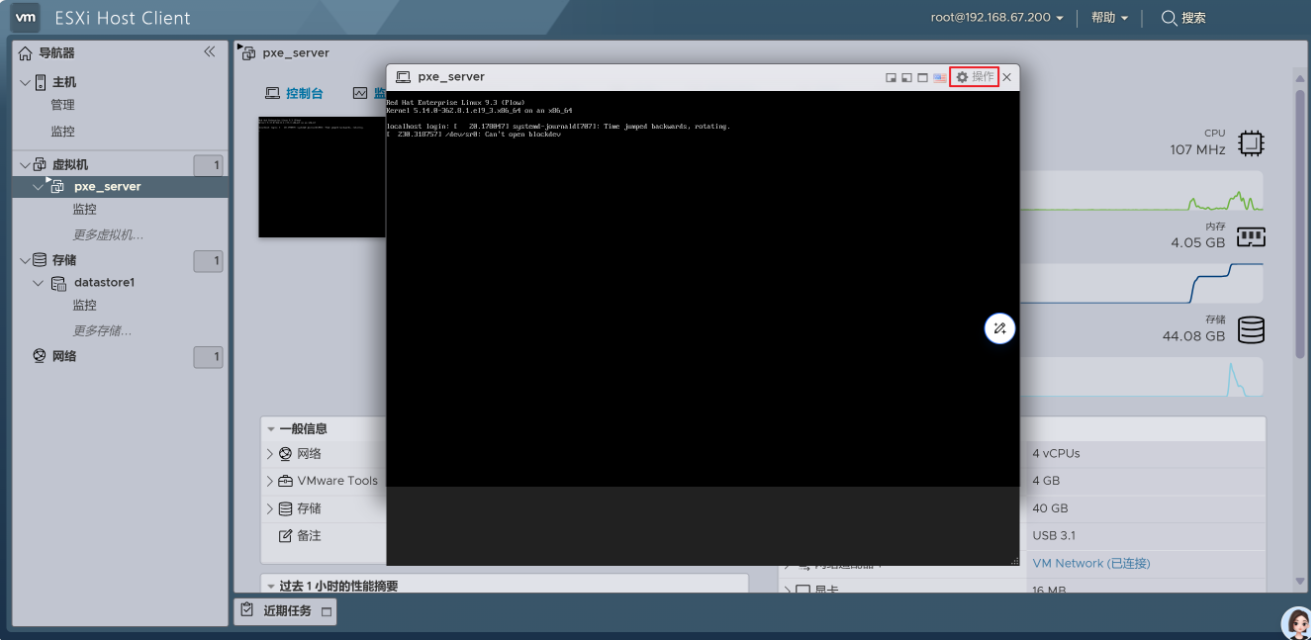Select the 主机 host node
Image resolution: width=1311 pixels, height=640 pixels.
(64, 82)
